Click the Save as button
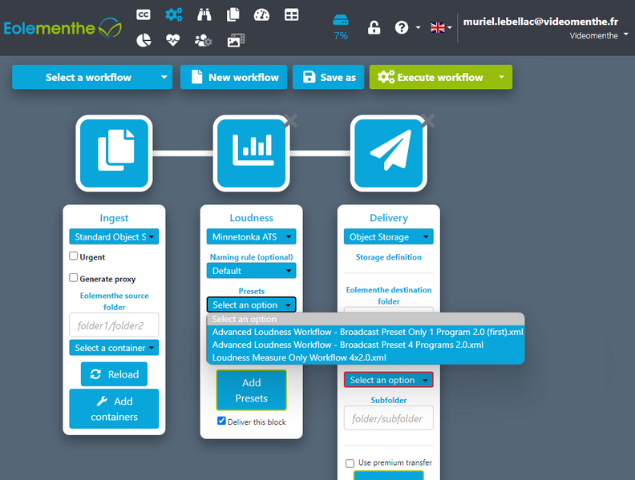 (x=328, y=77)
